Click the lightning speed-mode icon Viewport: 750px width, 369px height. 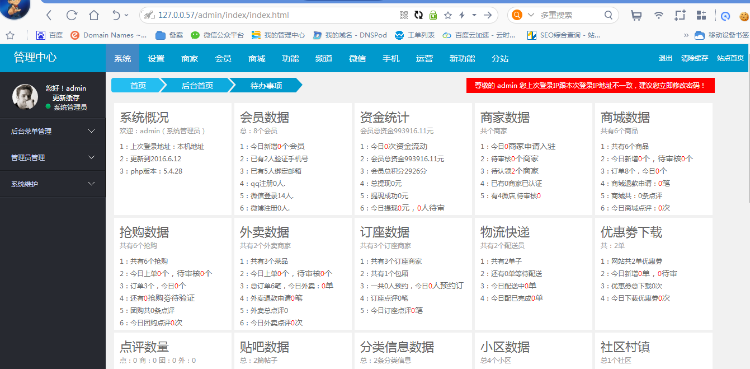[x=462, y=15]
